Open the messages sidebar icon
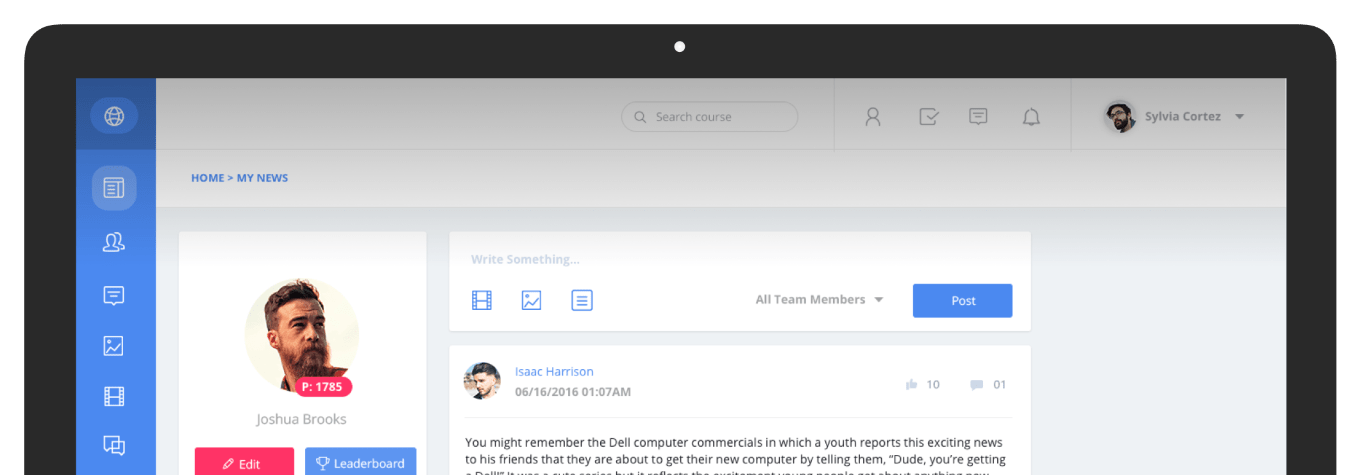 114,295
